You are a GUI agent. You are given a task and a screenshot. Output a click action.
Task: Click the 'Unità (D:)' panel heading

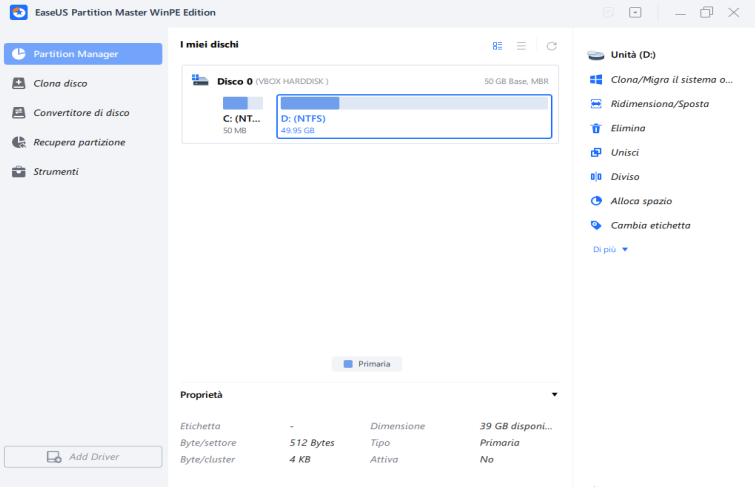(633, 55)
